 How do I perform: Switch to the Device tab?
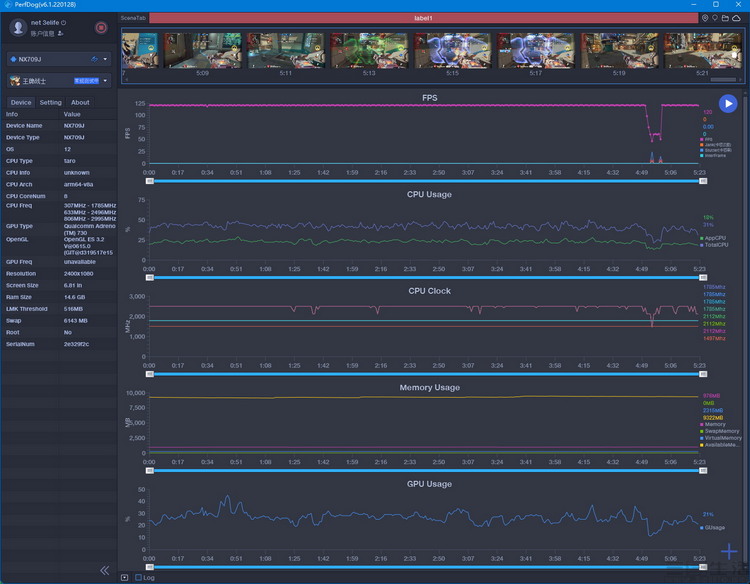pyautogui.click(x=21, y=102)
